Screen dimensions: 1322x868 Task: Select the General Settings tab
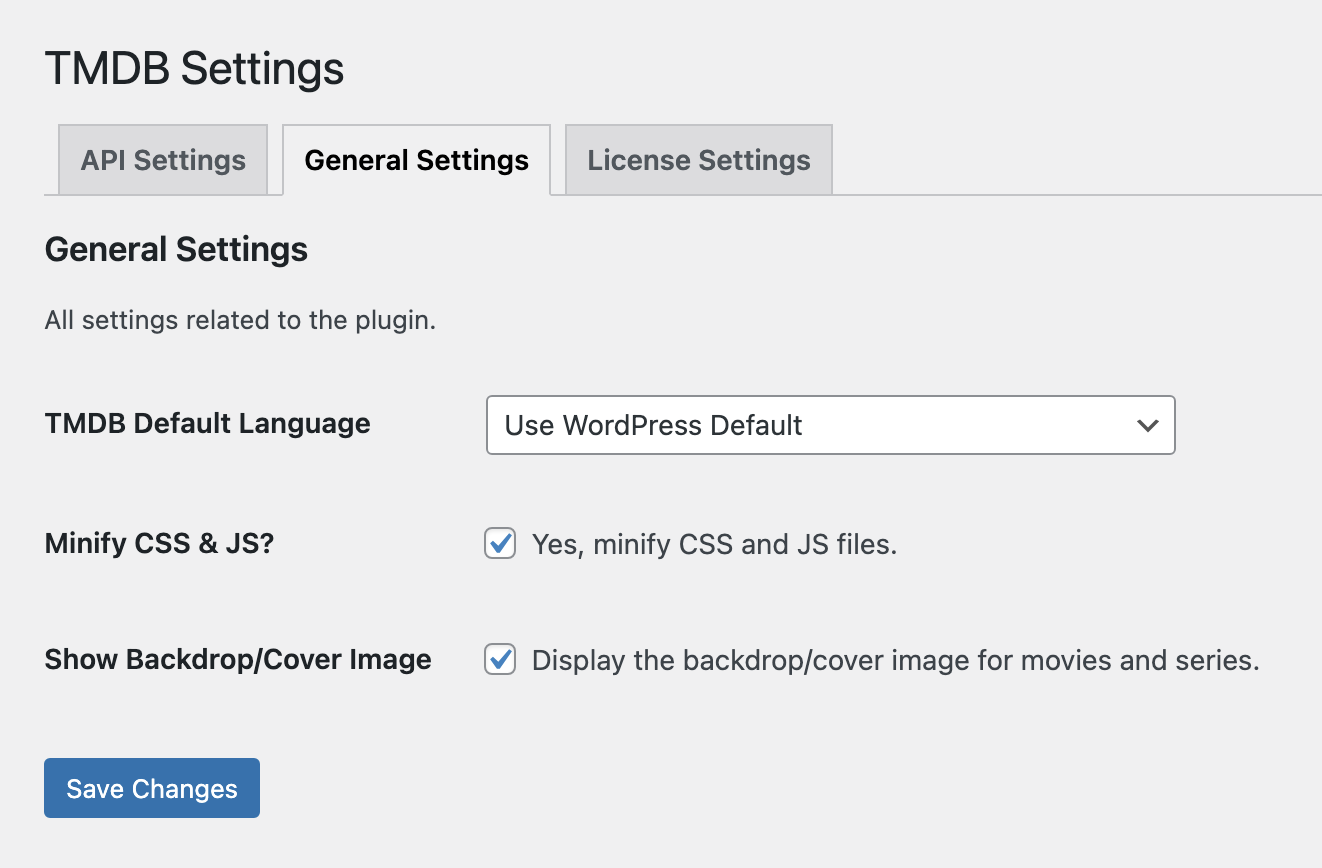pyautogui.click(x=416, y=160)
